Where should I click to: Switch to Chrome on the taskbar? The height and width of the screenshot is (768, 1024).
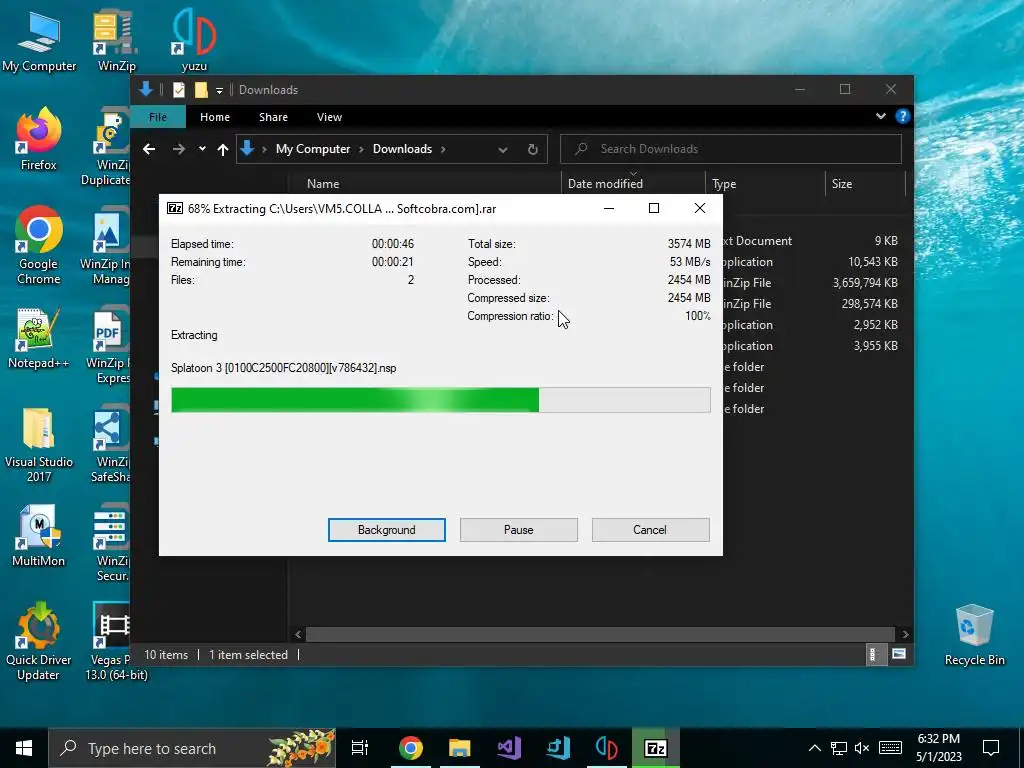point(411,748)
